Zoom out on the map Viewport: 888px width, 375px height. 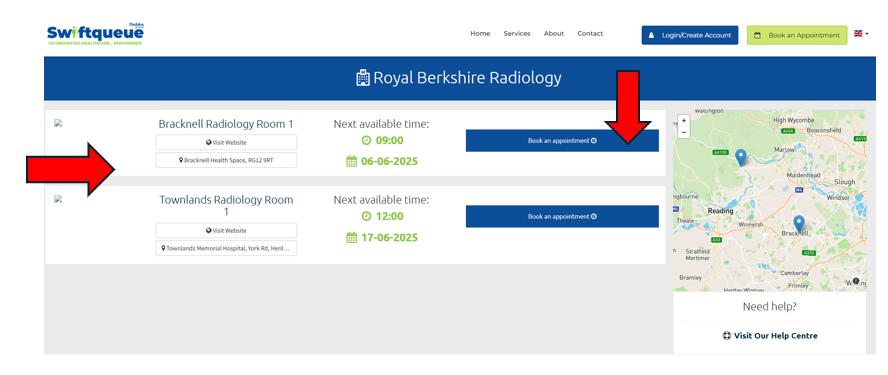(684, 132)
